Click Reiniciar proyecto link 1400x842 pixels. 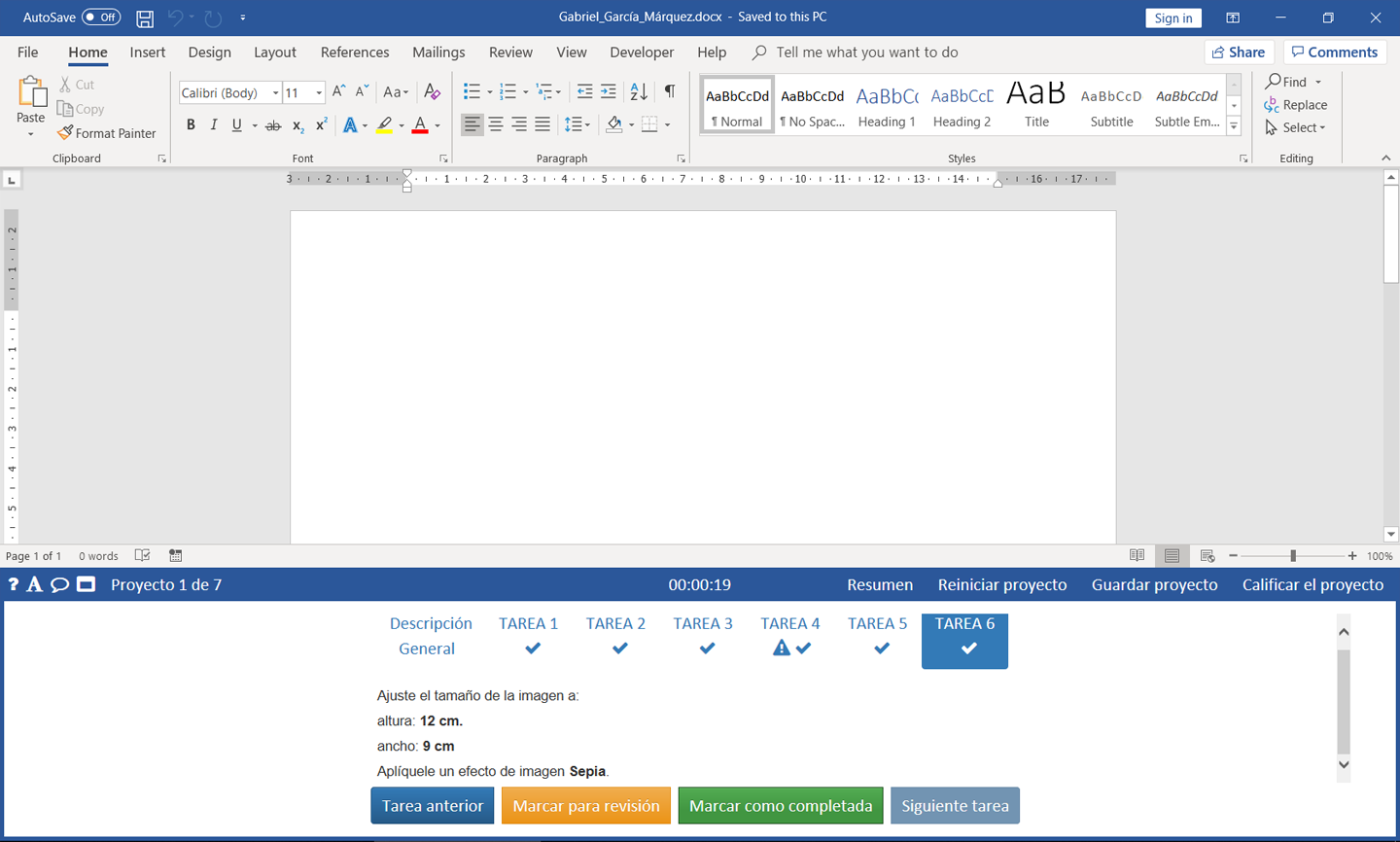(1002, 584)
